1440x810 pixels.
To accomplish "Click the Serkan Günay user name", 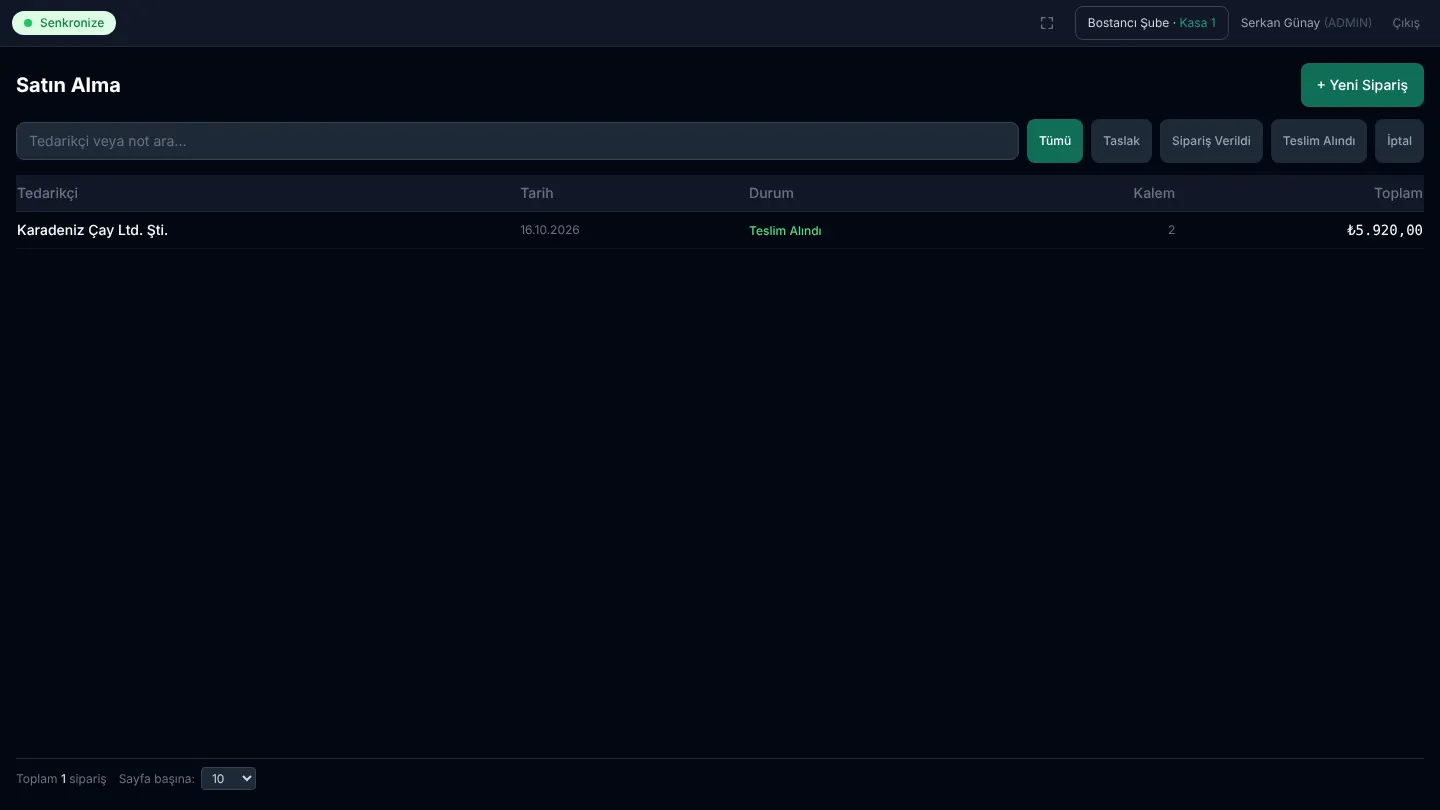I will [1280, 23].
